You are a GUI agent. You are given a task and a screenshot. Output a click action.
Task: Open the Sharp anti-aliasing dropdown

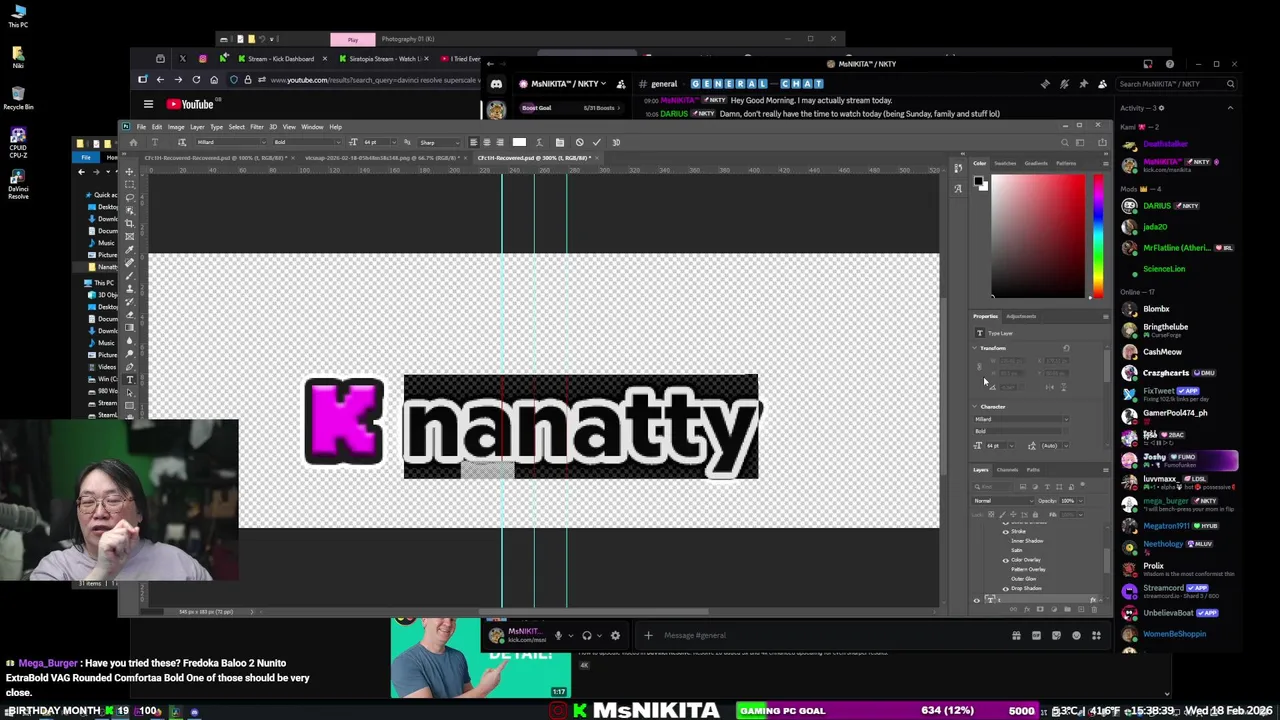pos(438,142)
